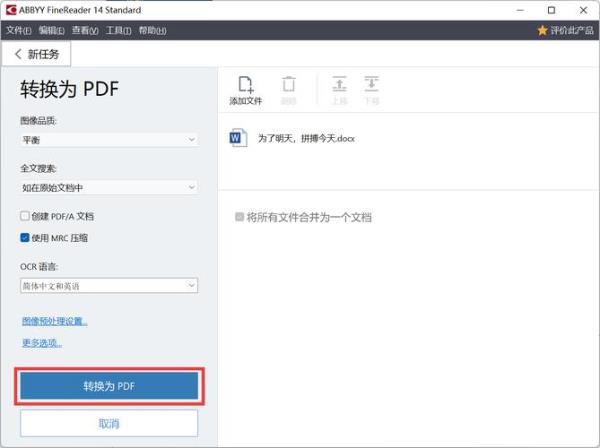This screenshot has height=448, width=600.
Task: Click the move down (下移) icon
Action: (372, 84)
